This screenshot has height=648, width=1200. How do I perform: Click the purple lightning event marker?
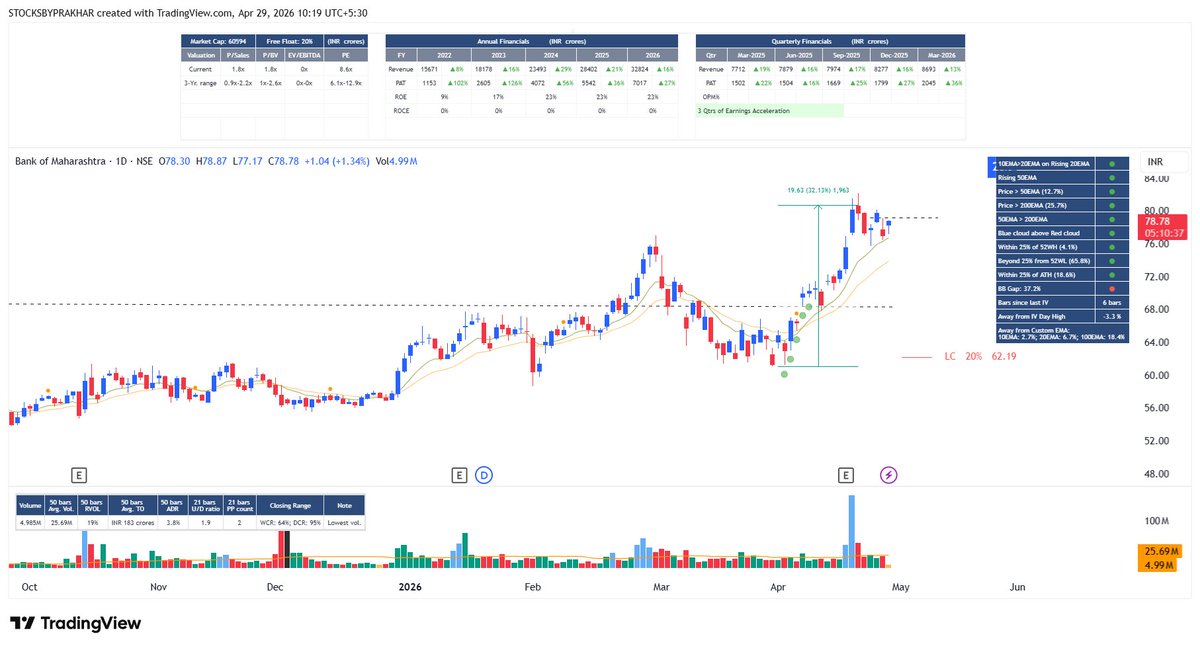click(x=888, y=475)
